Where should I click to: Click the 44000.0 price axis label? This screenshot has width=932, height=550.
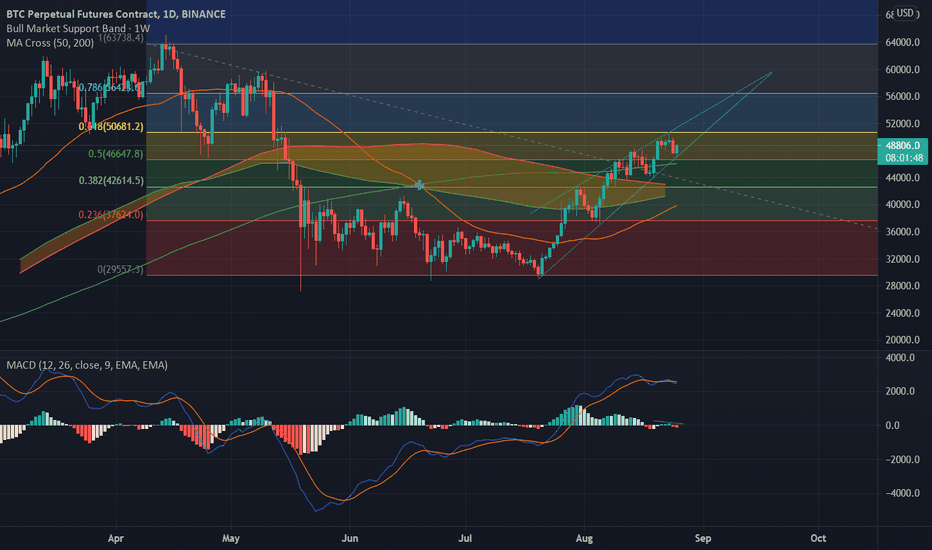click(902, 178)
